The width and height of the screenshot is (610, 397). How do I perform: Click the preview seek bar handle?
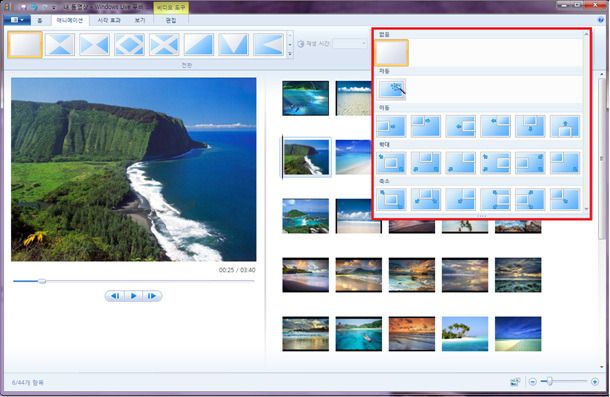point(42,281)
